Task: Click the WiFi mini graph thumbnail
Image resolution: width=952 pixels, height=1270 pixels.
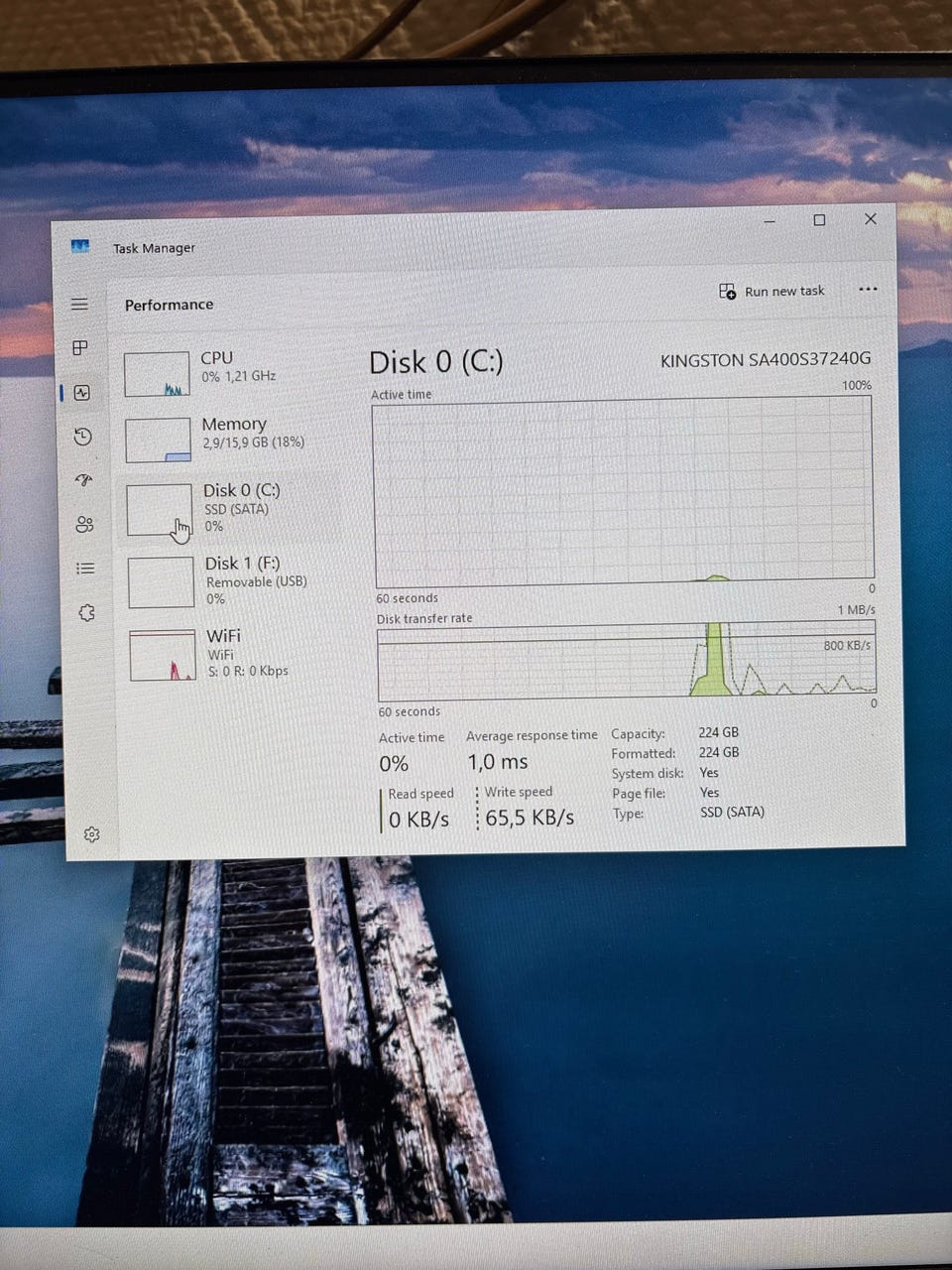Action: [163, 656]
